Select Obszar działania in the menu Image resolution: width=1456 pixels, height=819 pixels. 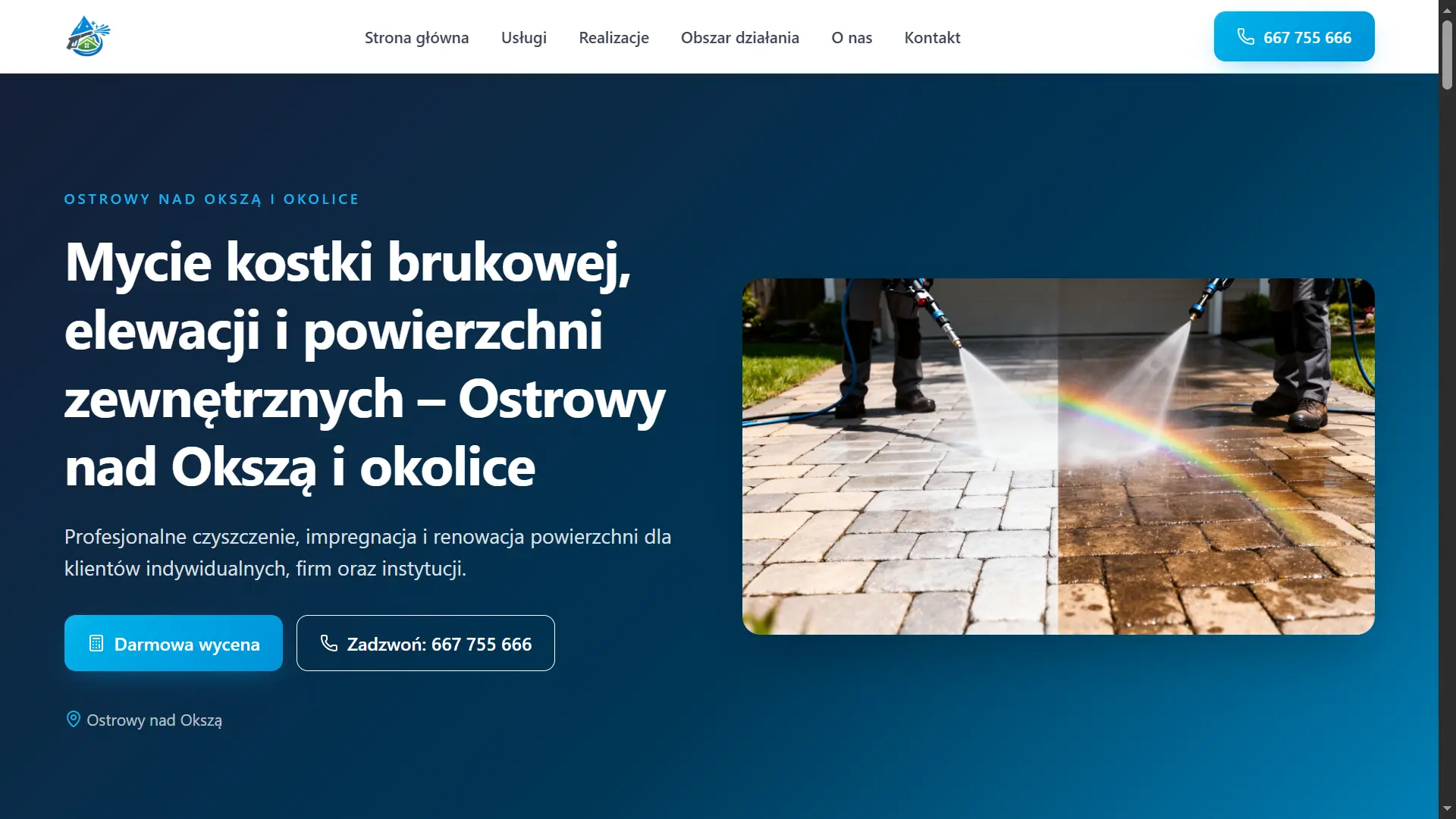tap(739, 37)
